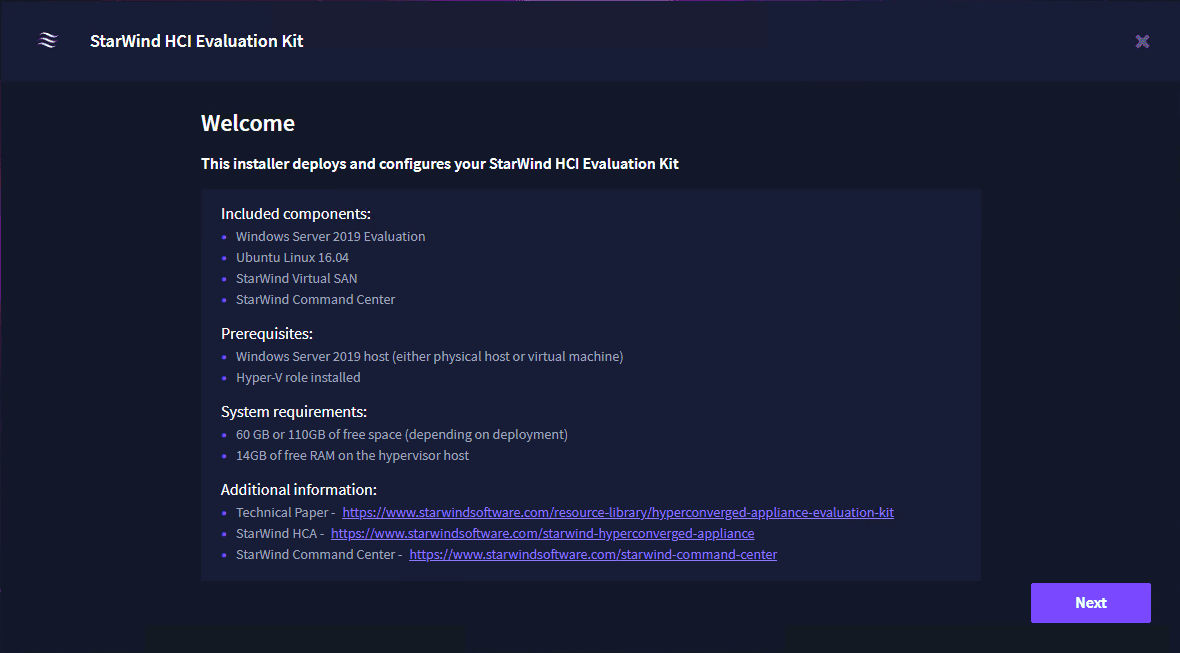1180x653 pixels.
Task: Proceed with the Next button
Action: (1090, 603)
